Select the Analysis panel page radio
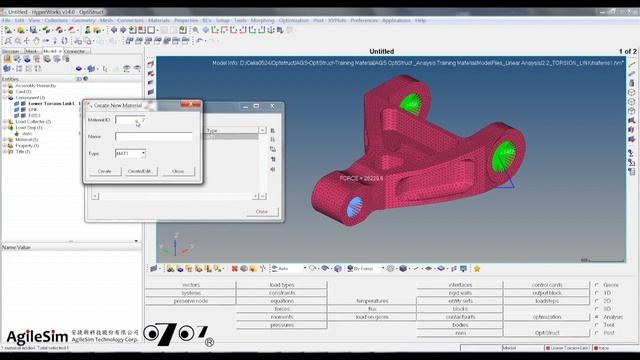This screenshot has height=360, width=640. pos(597,317)
